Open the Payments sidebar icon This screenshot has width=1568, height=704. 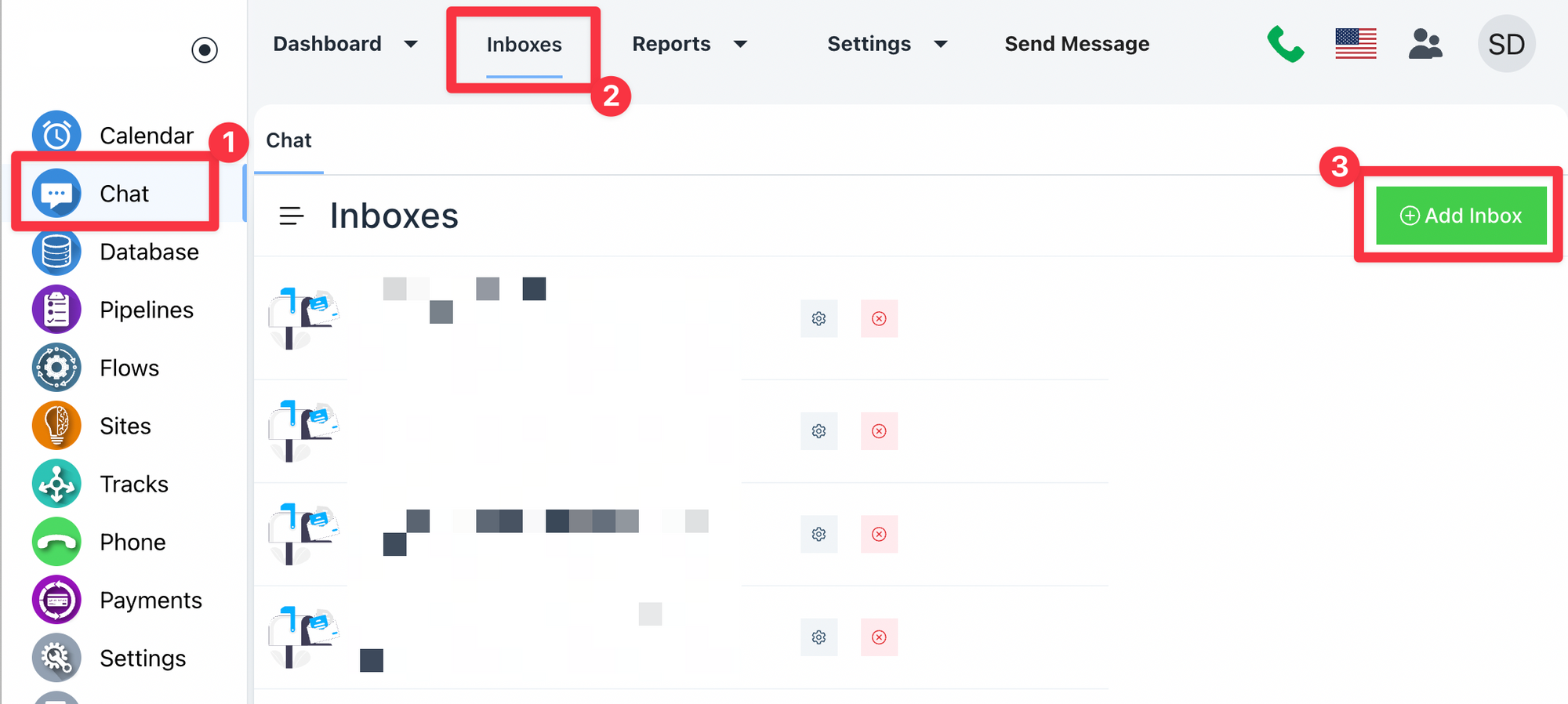(56, 600)
